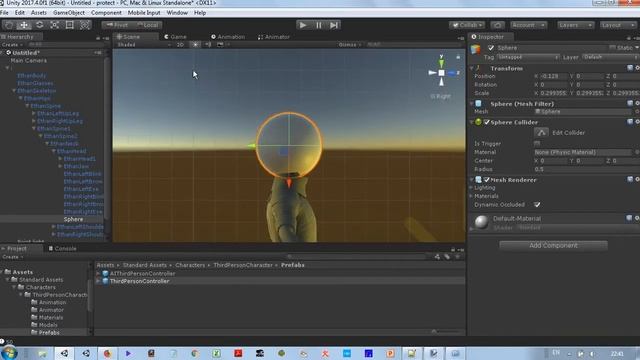Toggle the Mesh Renderer enabled checkbox

click(487, 180)
